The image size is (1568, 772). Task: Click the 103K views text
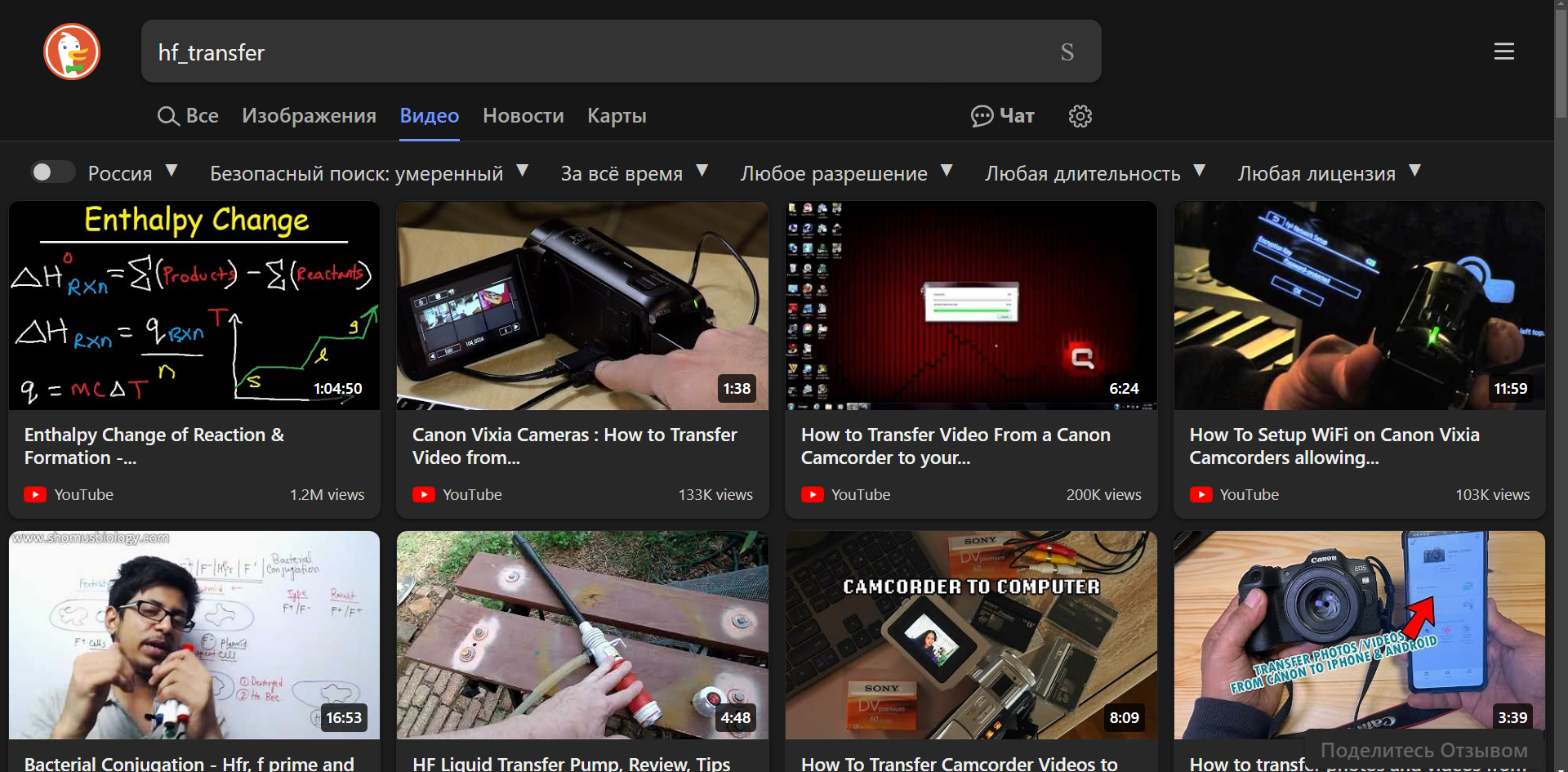(x=1492, y=494)
